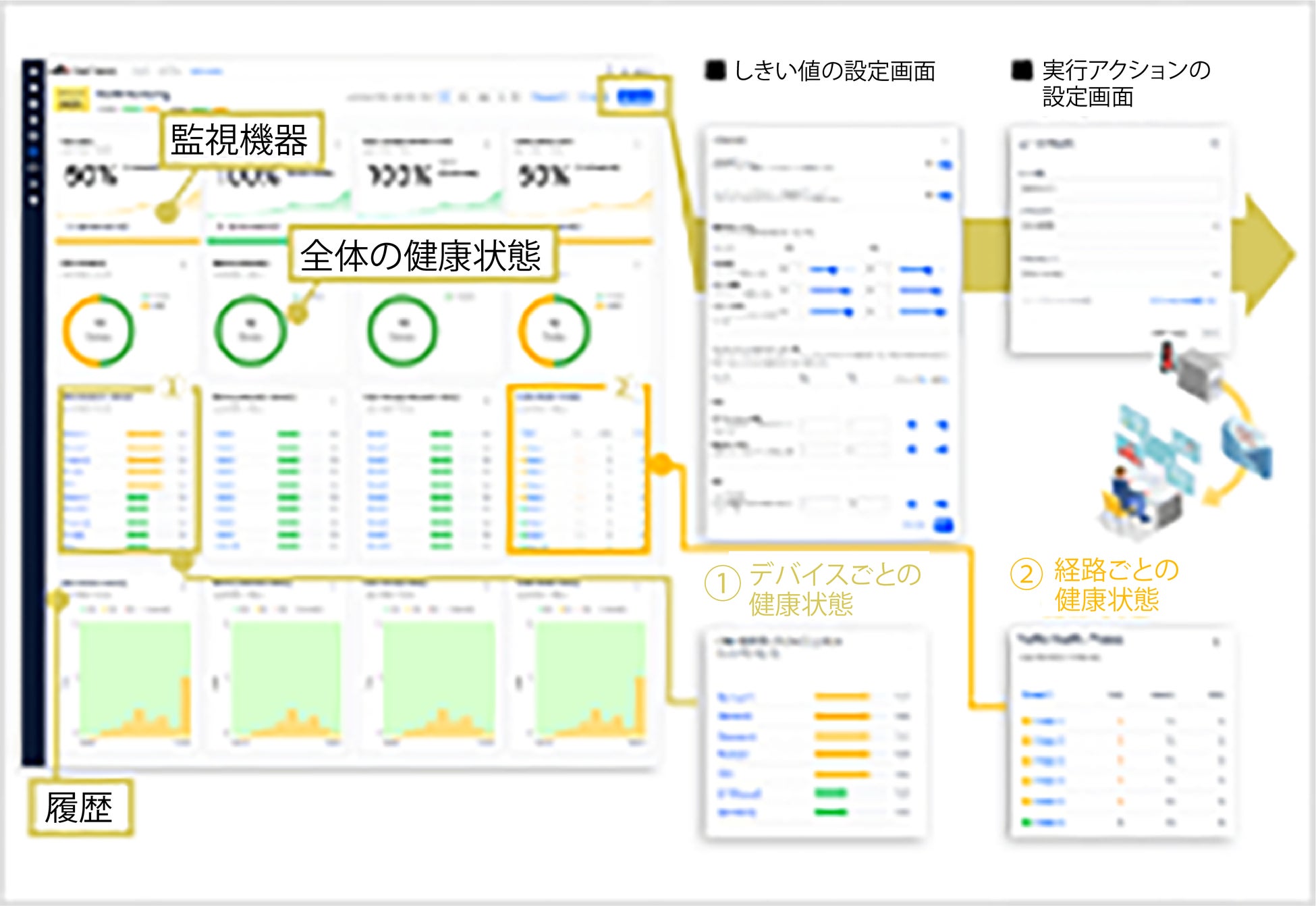Click the first threshold slider handle in the dialog
Viewport: 1316px width, 906px height.
(833, 270)
